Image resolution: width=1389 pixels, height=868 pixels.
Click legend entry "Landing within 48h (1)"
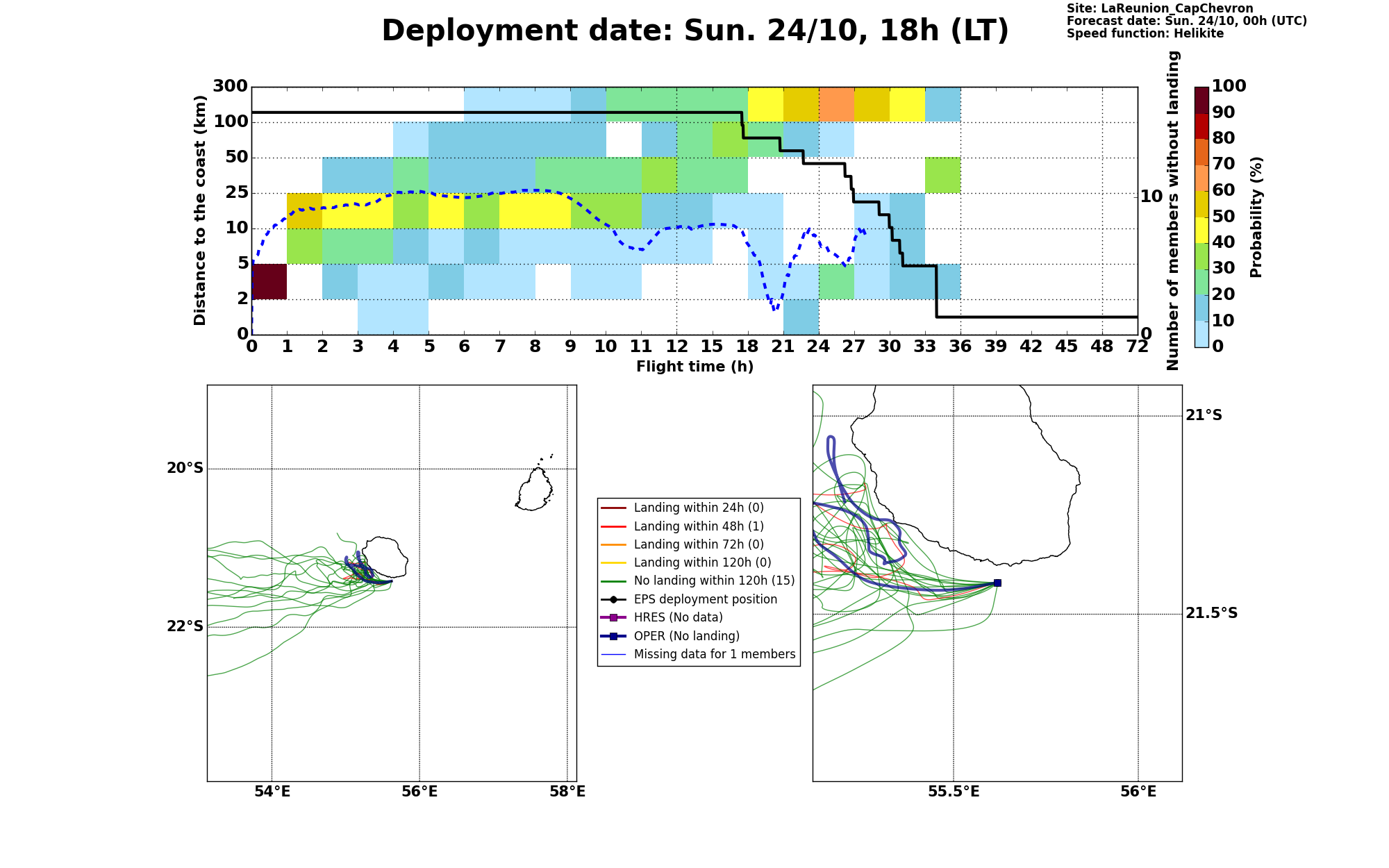click(x=699, y=526)
